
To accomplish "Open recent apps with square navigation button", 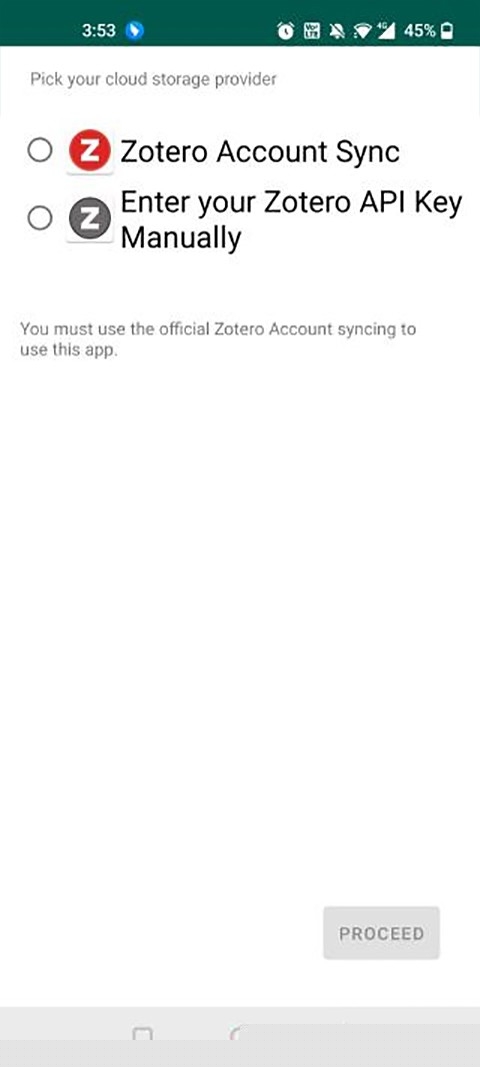I will click(142, 1035).
